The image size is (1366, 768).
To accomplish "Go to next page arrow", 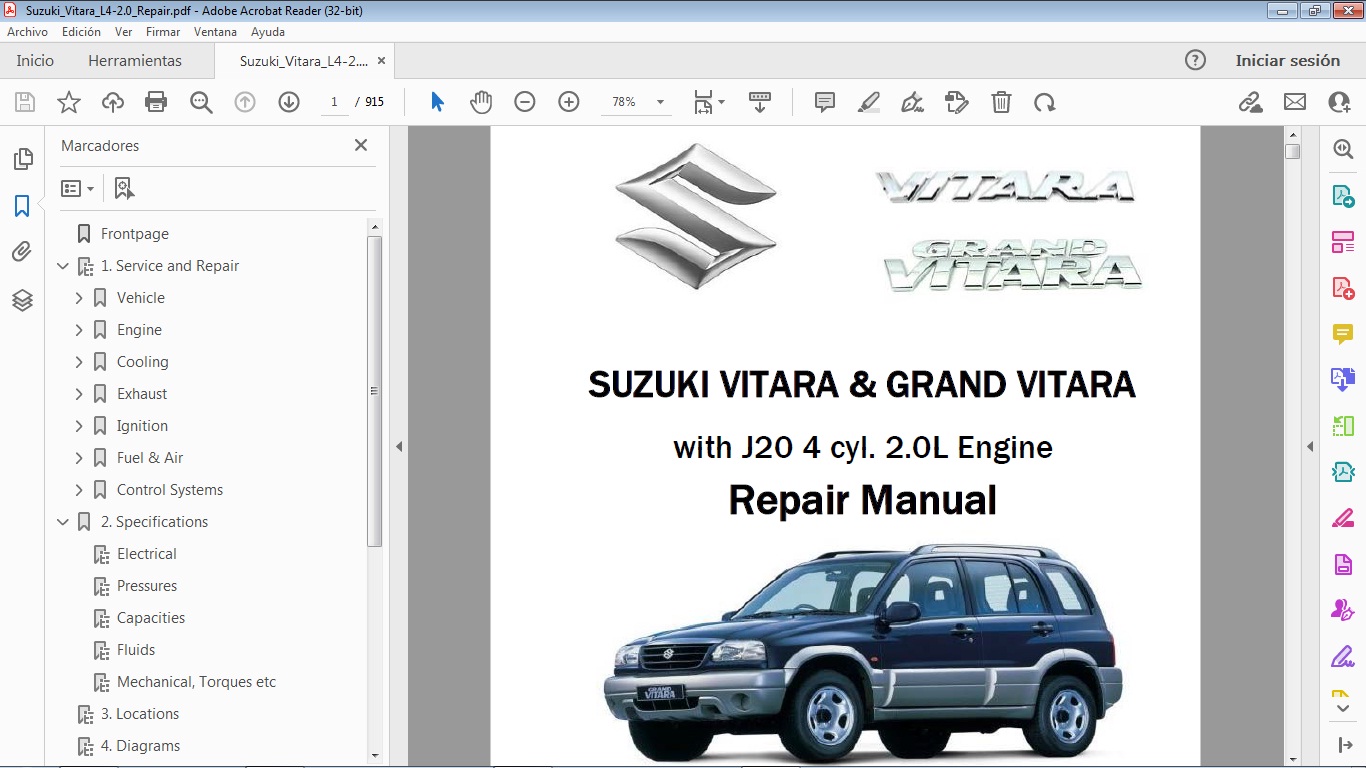I will 289,102.
